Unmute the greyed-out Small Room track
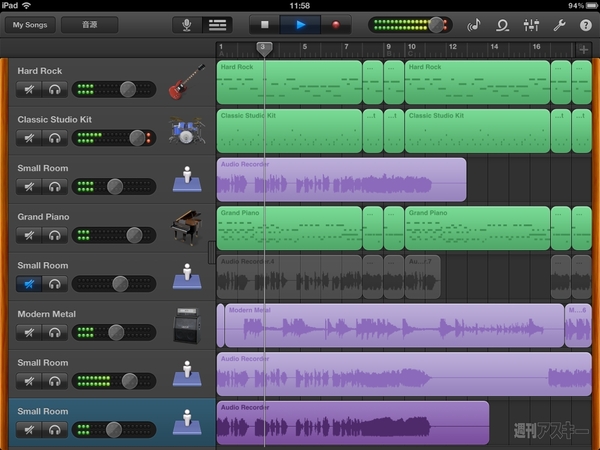 tap(30, 284)
